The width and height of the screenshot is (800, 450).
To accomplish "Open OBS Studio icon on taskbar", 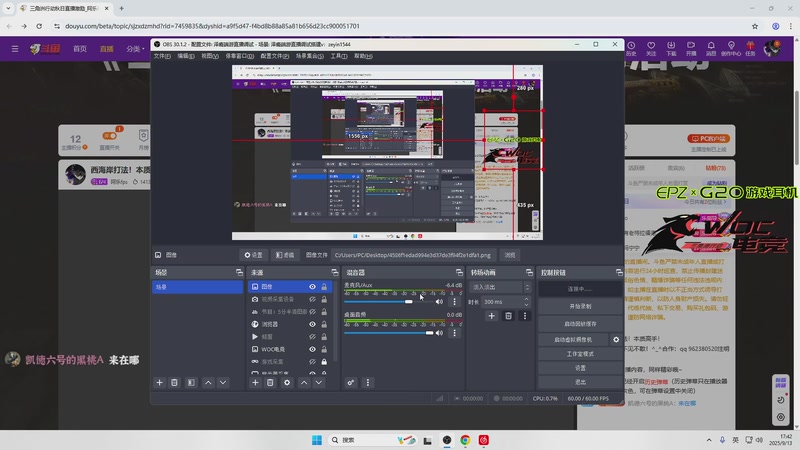I will tap(447, 440).
